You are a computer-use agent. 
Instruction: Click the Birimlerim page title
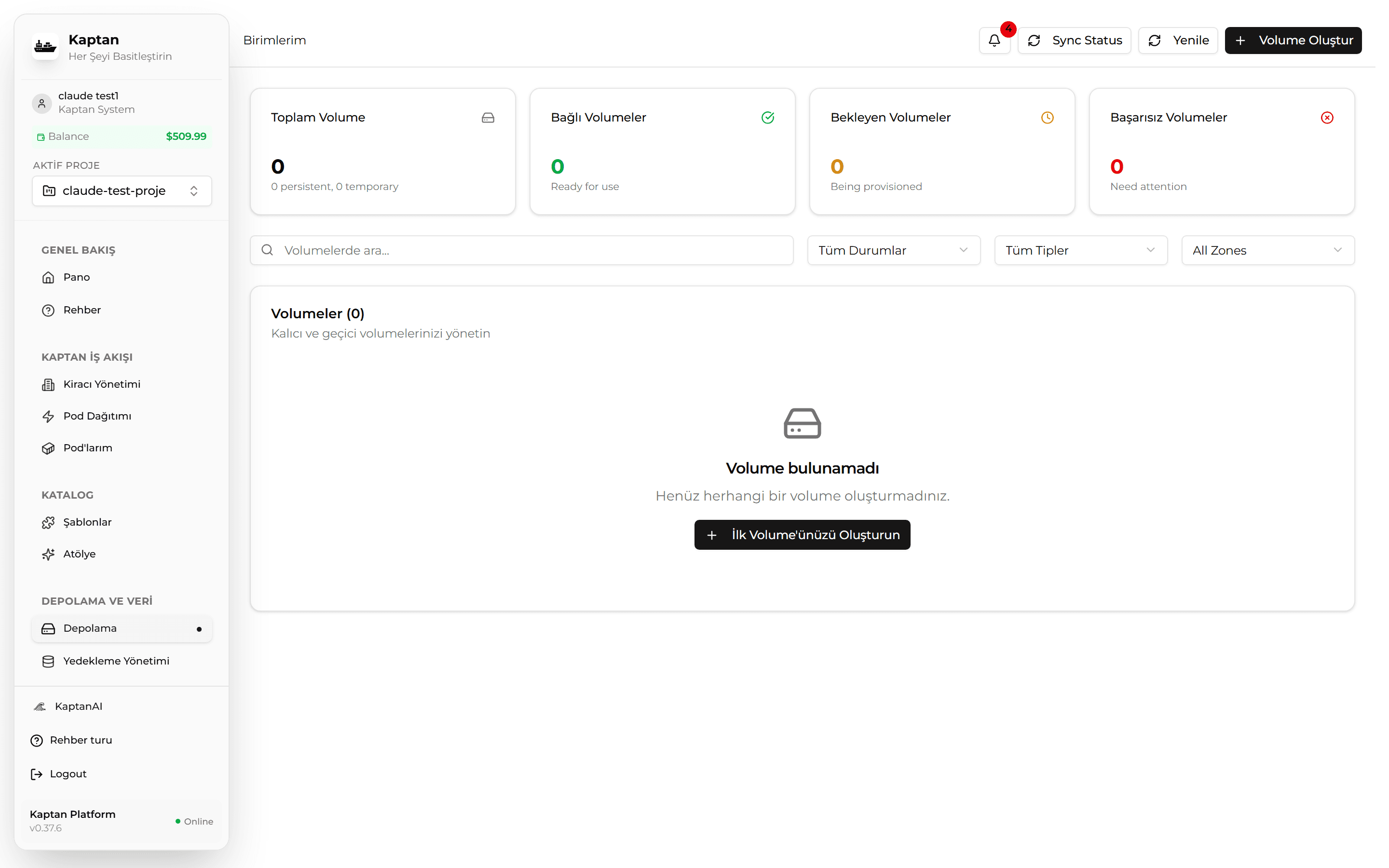click(274, 41)
